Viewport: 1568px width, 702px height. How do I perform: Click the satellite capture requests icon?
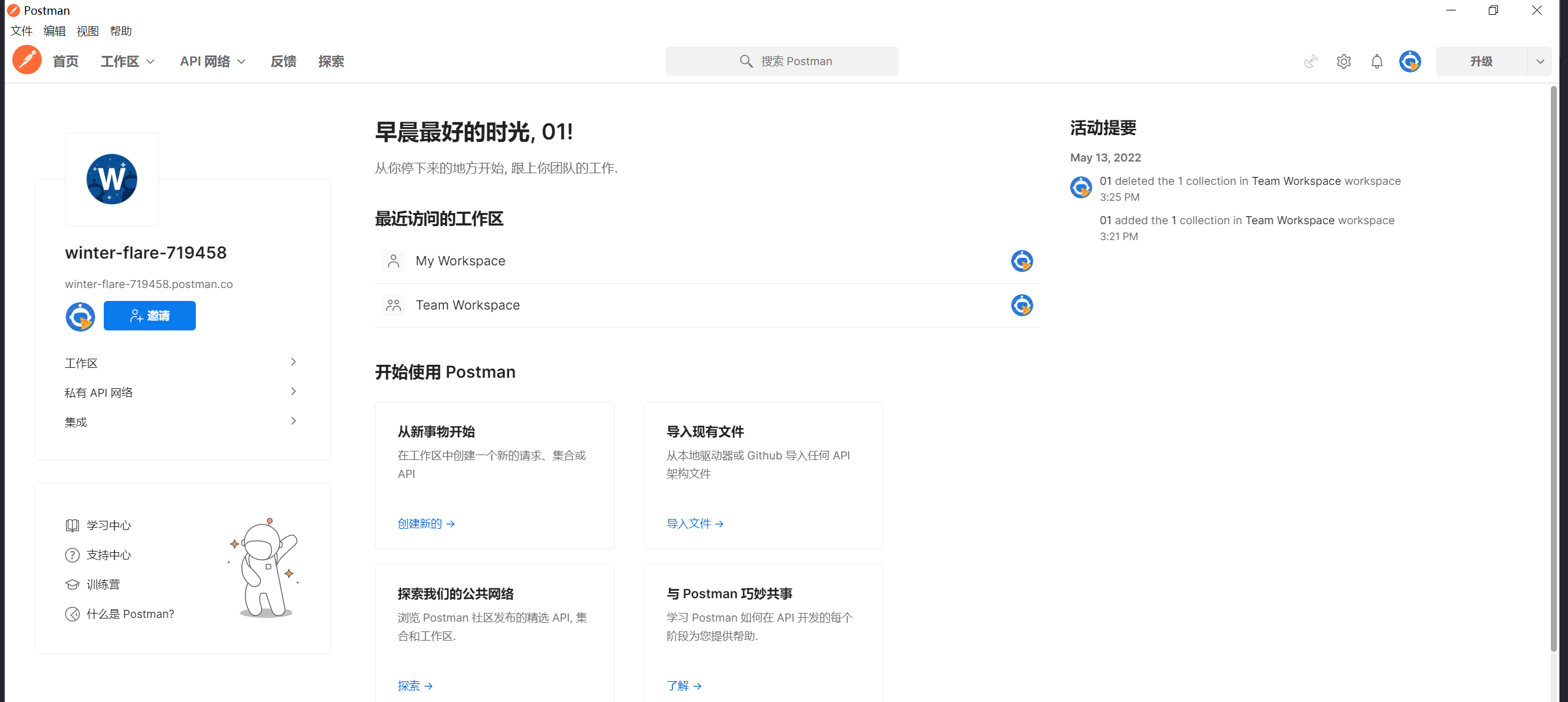(1310, 61)
